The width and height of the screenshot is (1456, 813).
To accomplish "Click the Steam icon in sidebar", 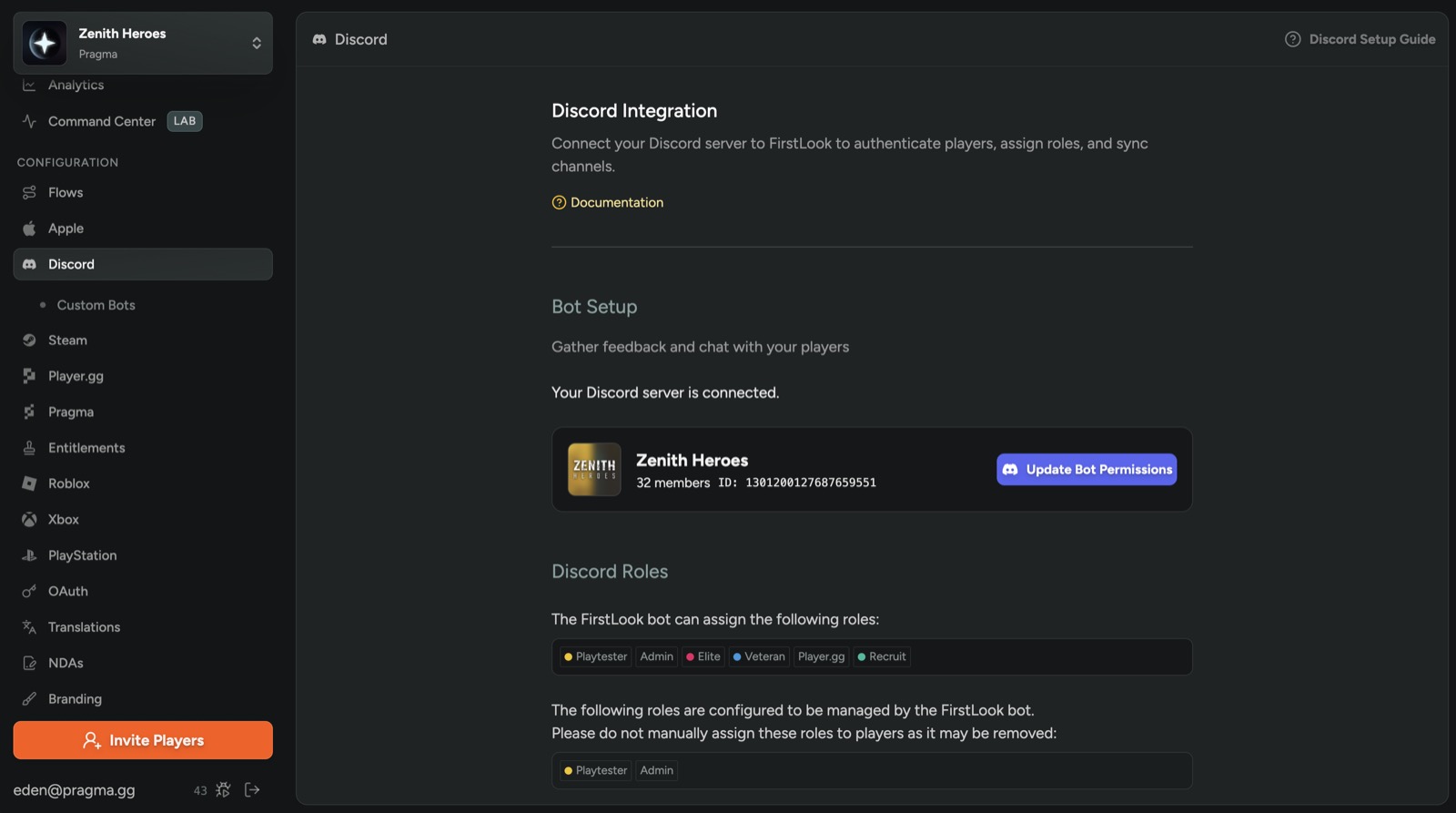I will tap(29, 340).
